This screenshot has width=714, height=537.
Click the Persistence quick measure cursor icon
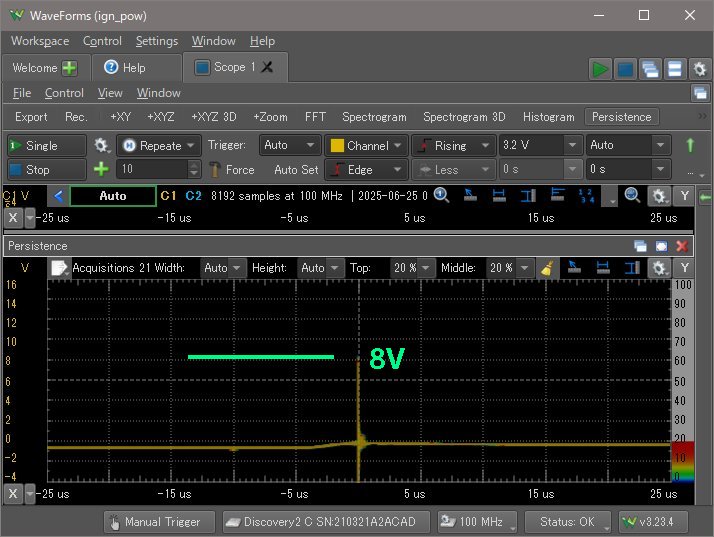tap(574, 268)
